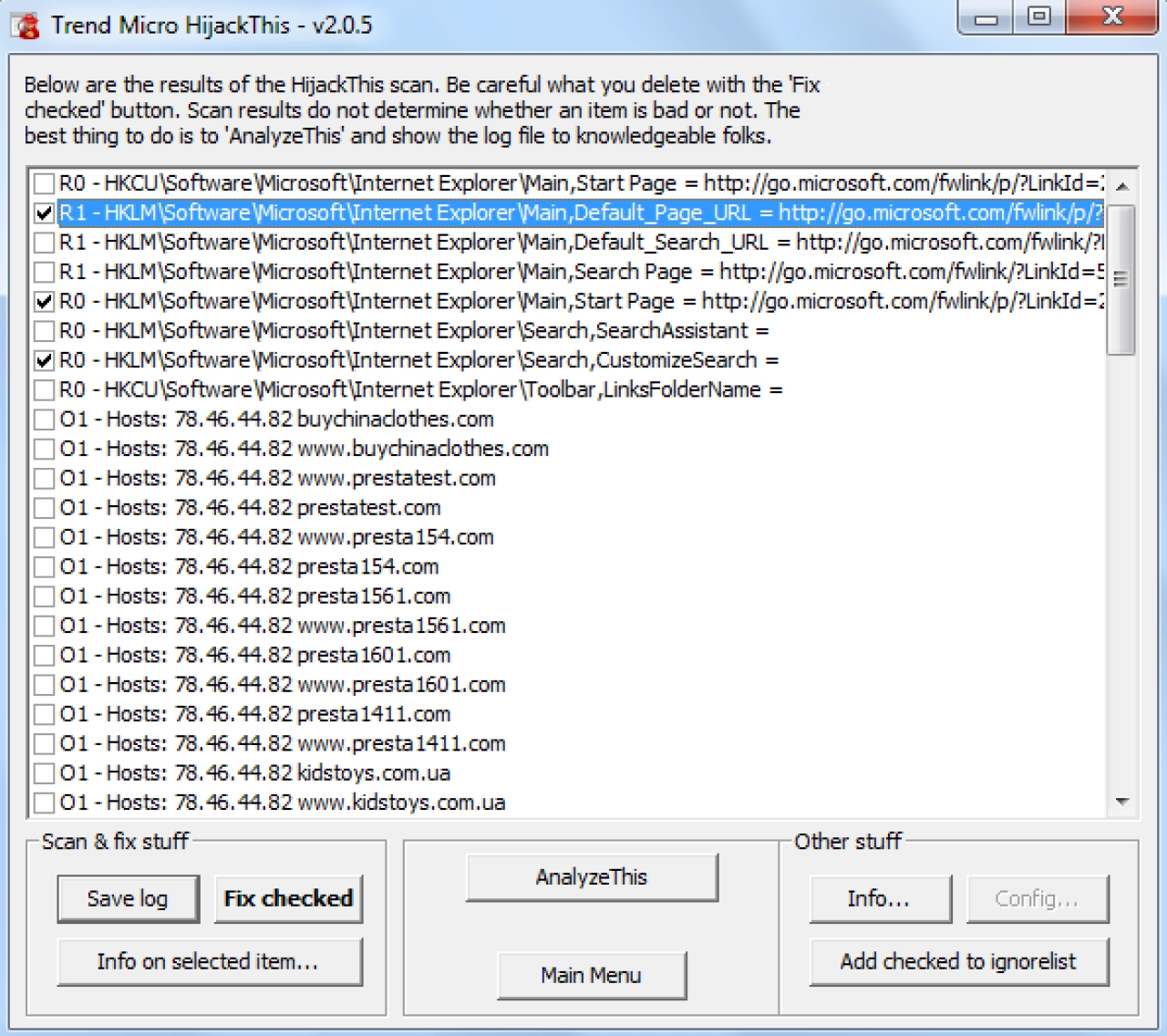Select row '78.46.44.82 www.prestatest.com'
The height and width of the screenshot is (1036, 1167).
pos(278,478)
